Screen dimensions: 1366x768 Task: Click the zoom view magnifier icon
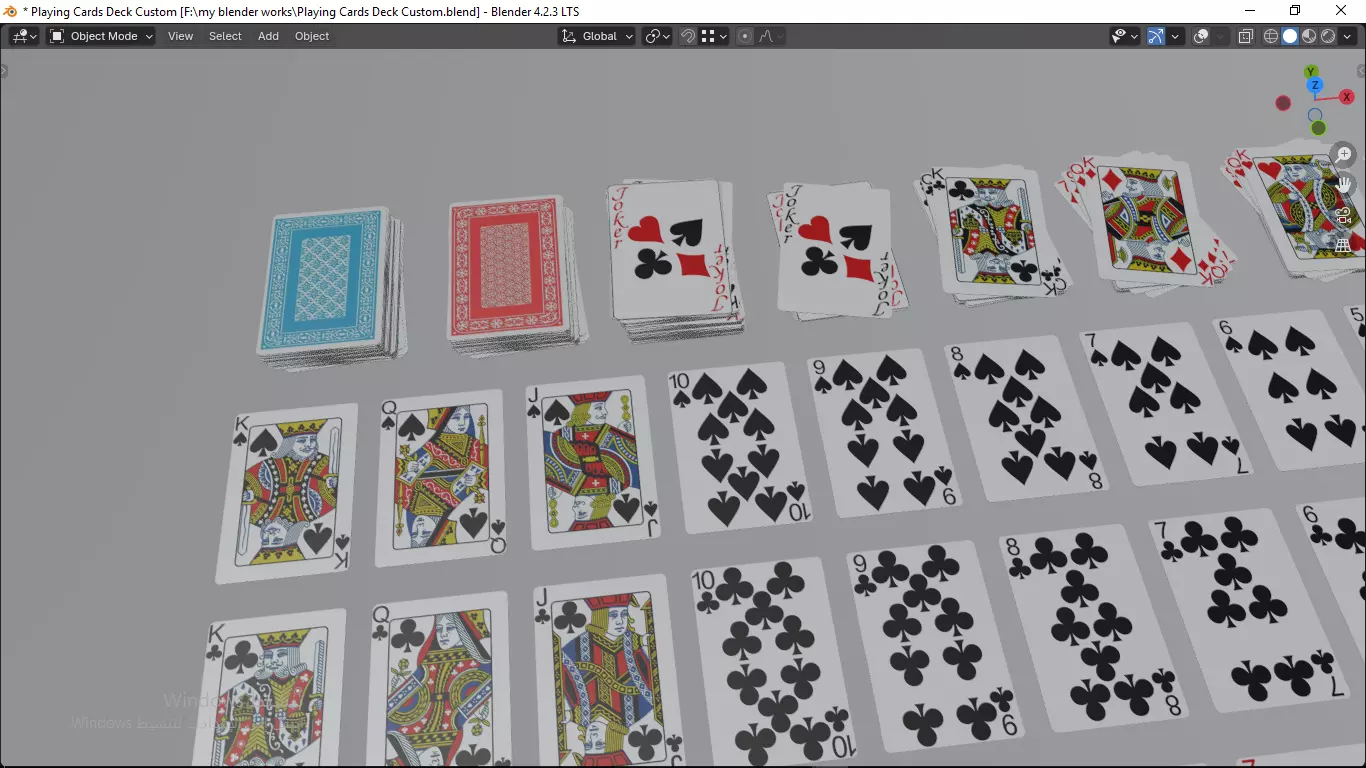(1343, 155)
